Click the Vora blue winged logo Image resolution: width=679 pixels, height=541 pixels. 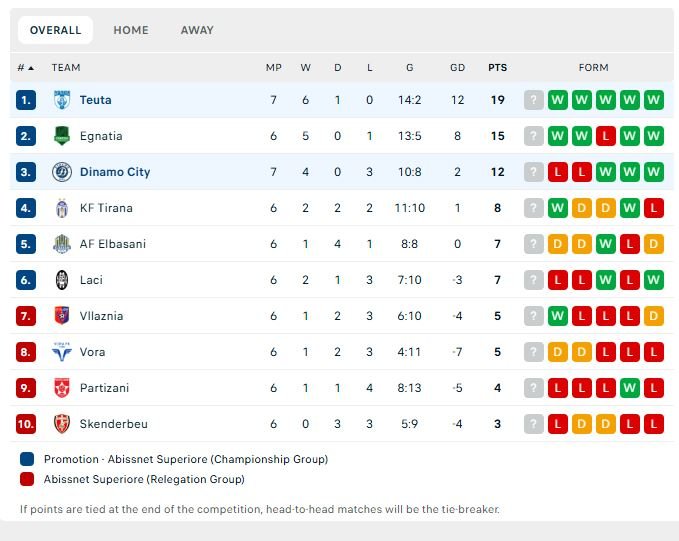click(61, 352)
